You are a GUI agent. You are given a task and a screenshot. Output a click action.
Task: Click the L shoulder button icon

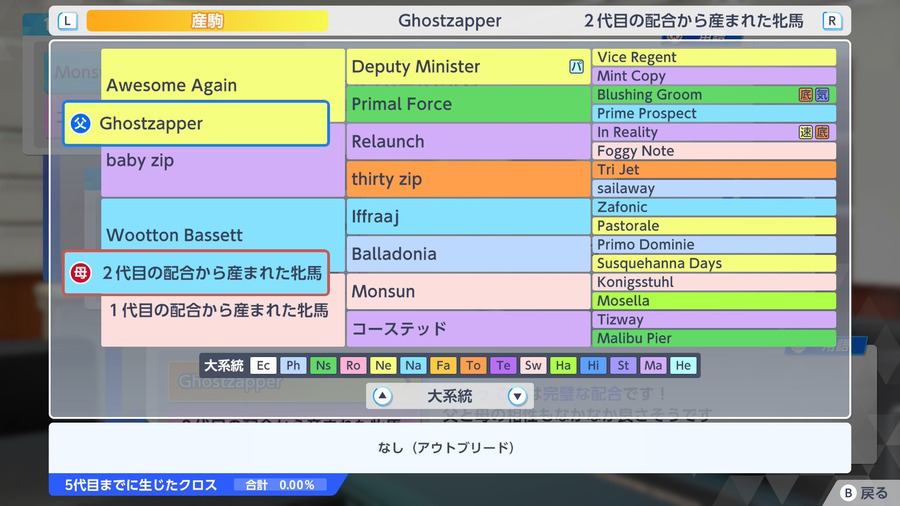67,21
